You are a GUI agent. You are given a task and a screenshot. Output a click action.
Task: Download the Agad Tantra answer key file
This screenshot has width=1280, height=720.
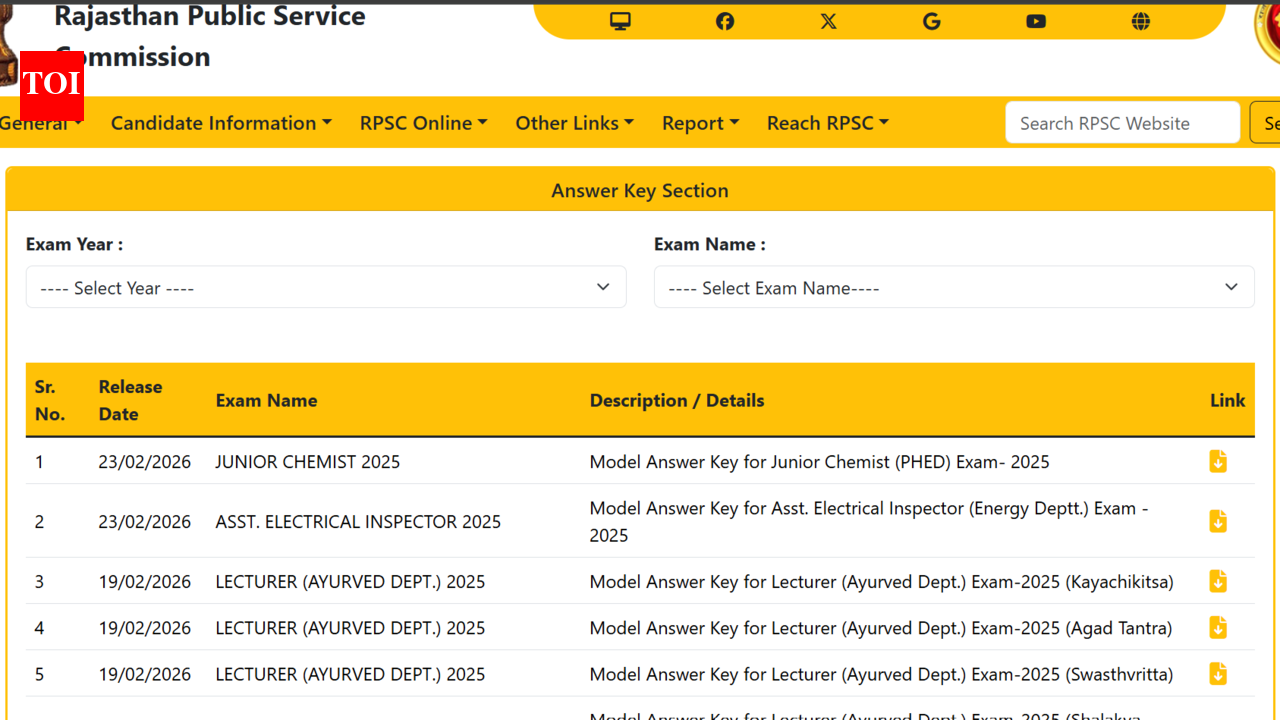[1217, 627]
